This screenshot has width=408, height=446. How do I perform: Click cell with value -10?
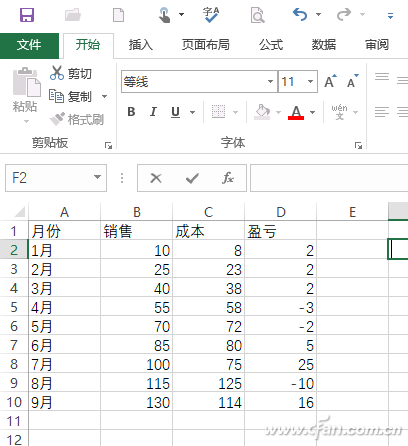pos(281,383)
